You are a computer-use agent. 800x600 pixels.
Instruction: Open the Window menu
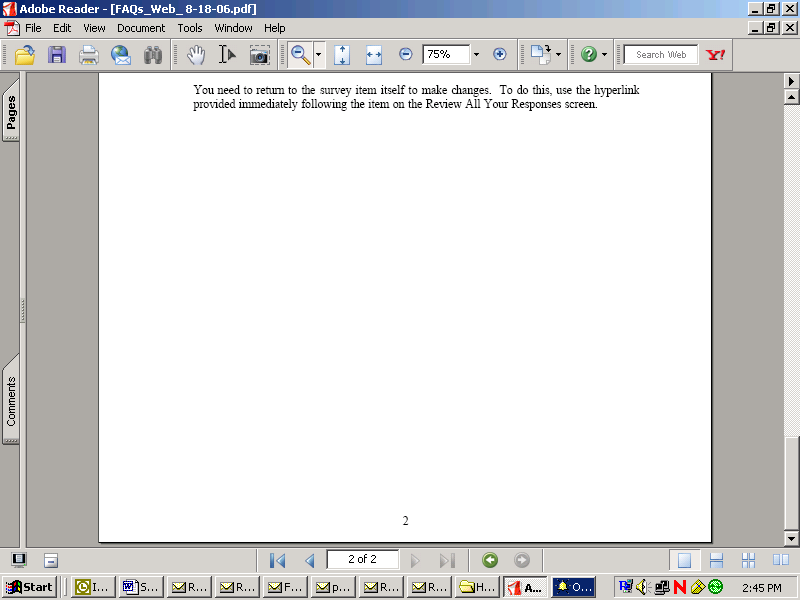[233, 28]
